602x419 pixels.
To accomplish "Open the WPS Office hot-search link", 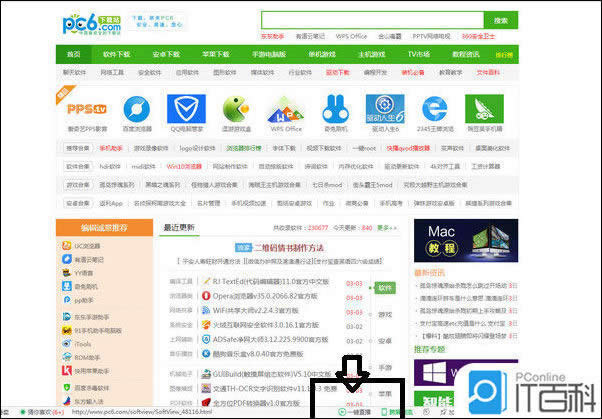I will [x=351, y=36].
